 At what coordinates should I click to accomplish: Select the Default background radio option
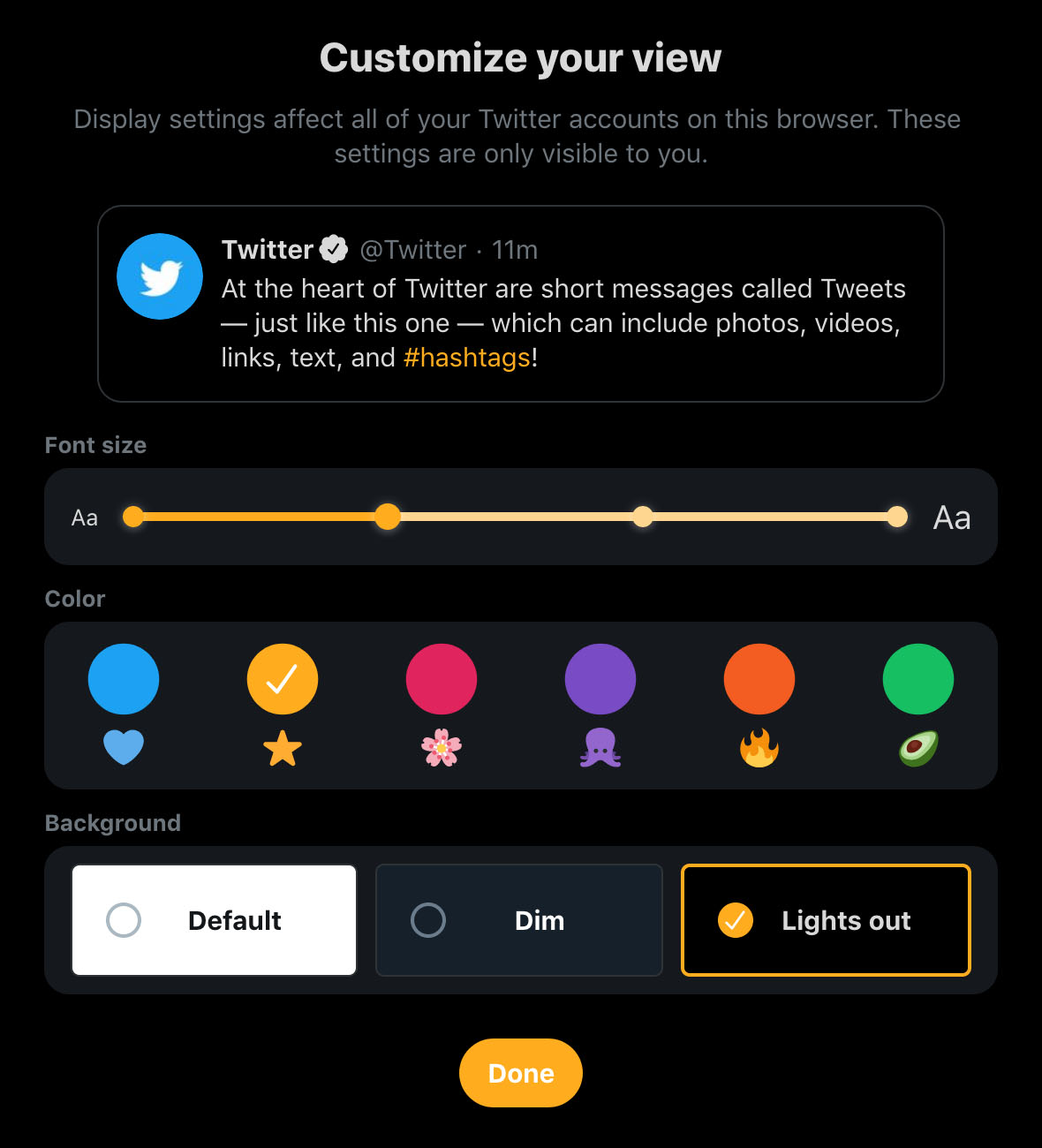click(214, 920)
